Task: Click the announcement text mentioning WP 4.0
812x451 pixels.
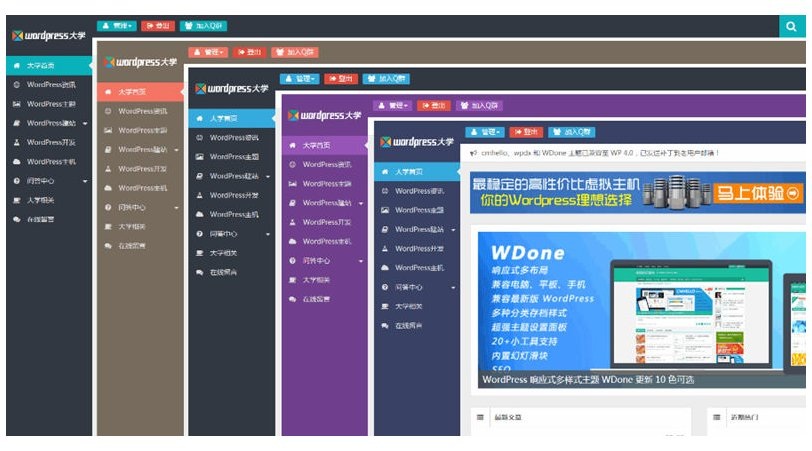Action: tap(600, 153)
